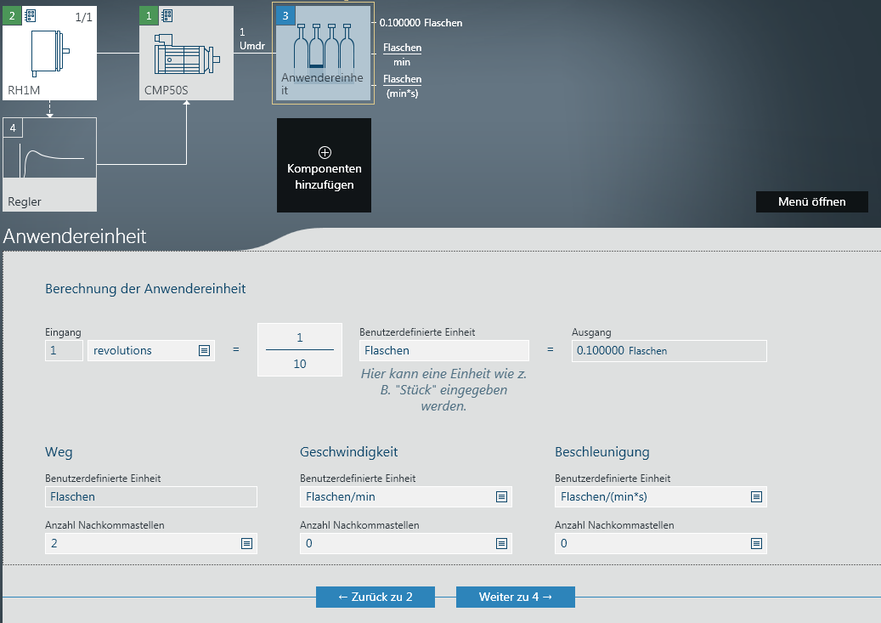881x623 pixels.
Task: Click plus icon to add Komponenten
Action: [x=324, y=152]
